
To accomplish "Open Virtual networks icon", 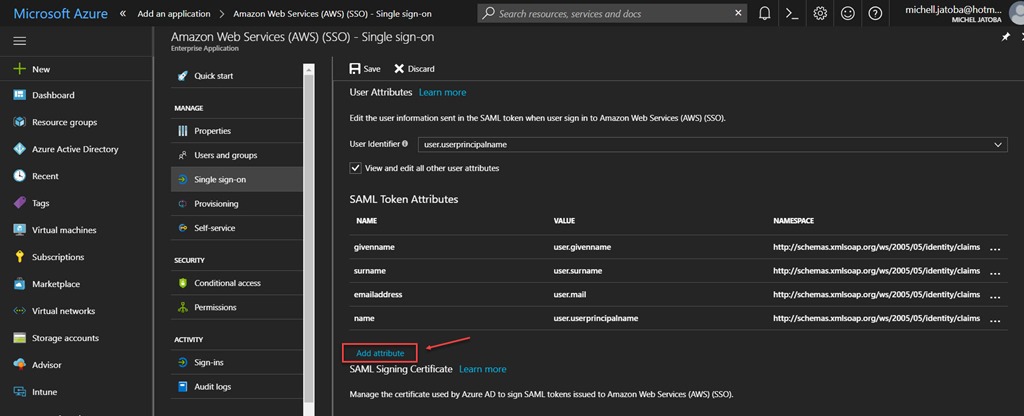I will pos(20,311).
